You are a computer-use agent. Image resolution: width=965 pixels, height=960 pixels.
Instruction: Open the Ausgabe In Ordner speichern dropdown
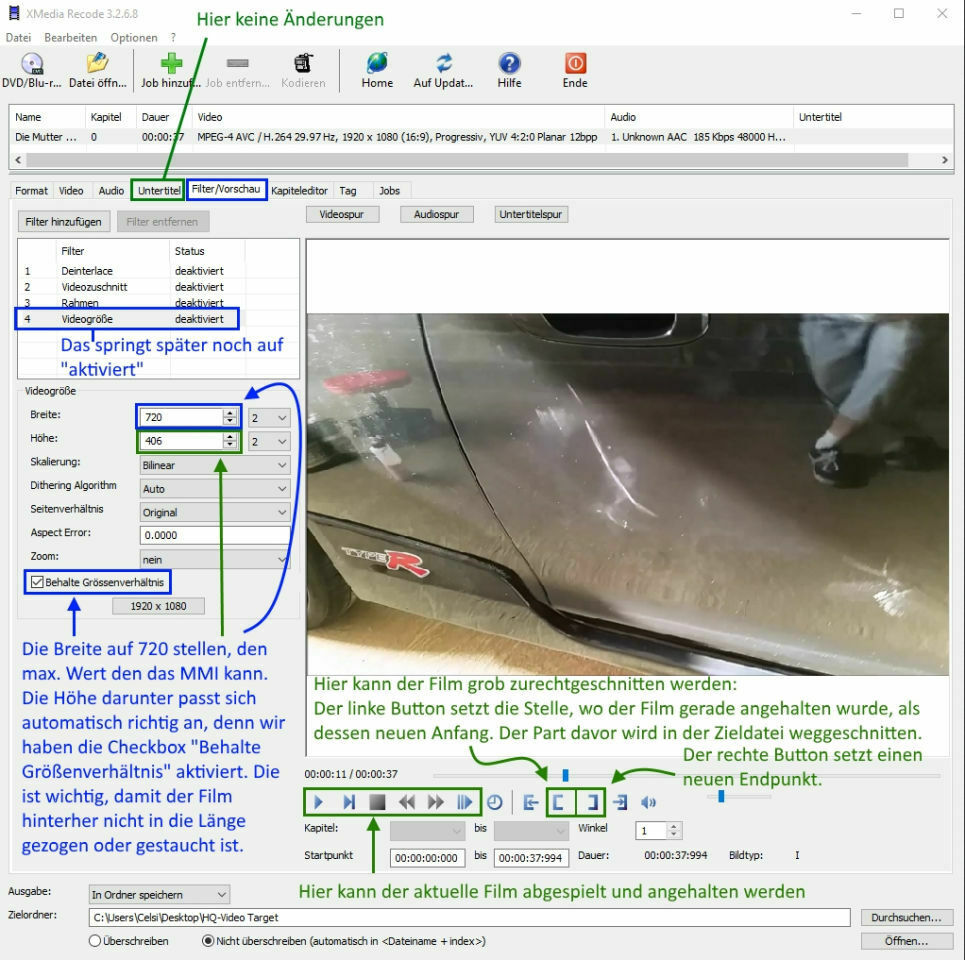coord(159,894)
